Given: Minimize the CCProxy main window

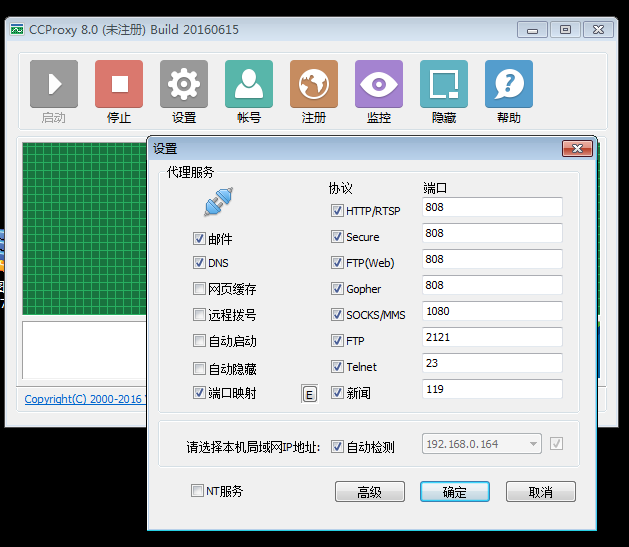Looking at the screenshot, I should point(532,30).
